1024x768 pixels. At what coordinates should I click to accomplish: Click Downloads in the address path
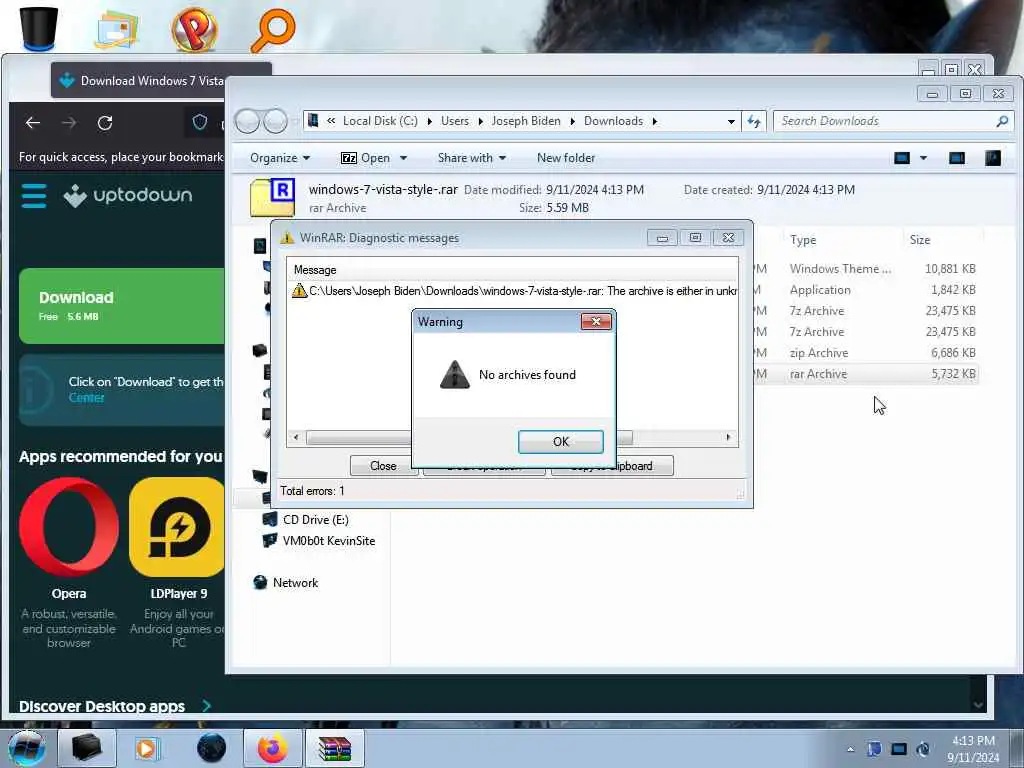[613, 121]
